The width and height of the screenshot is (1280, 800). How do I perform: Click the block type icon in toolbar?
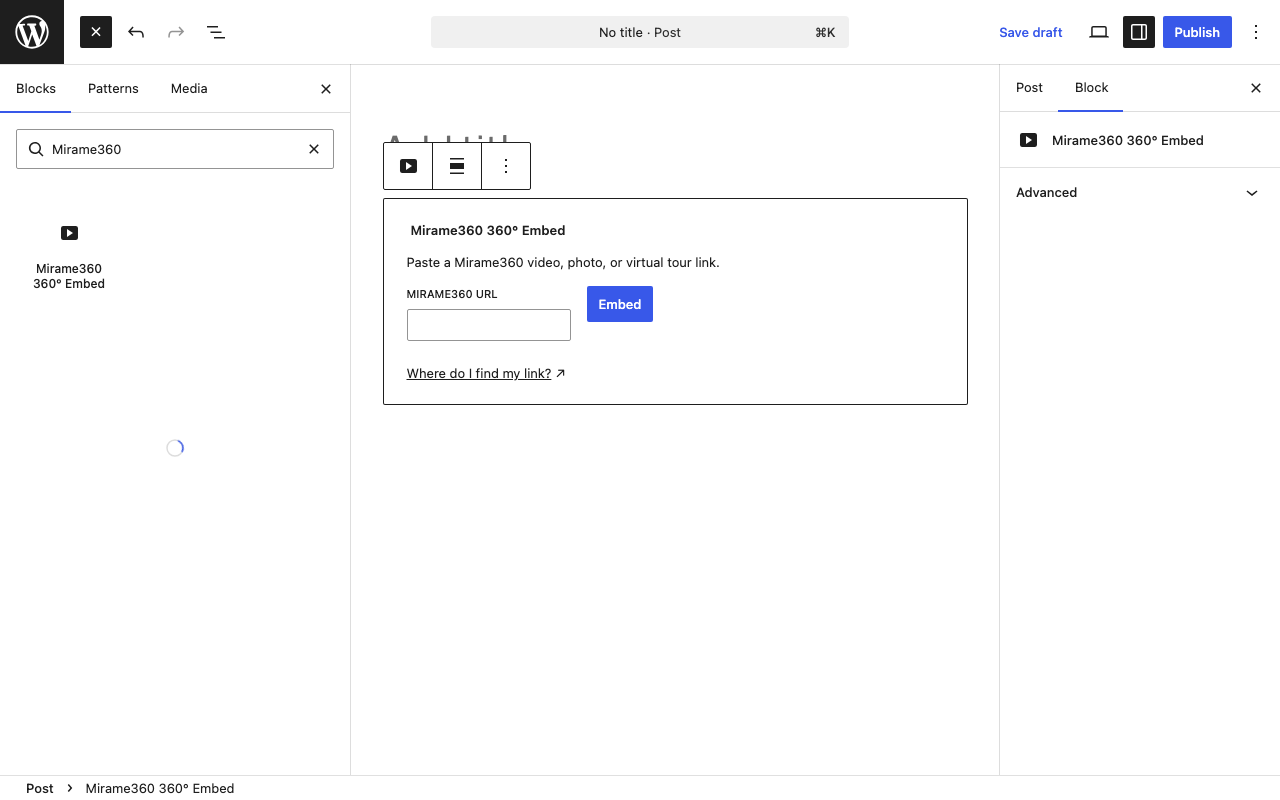[408, 166]
